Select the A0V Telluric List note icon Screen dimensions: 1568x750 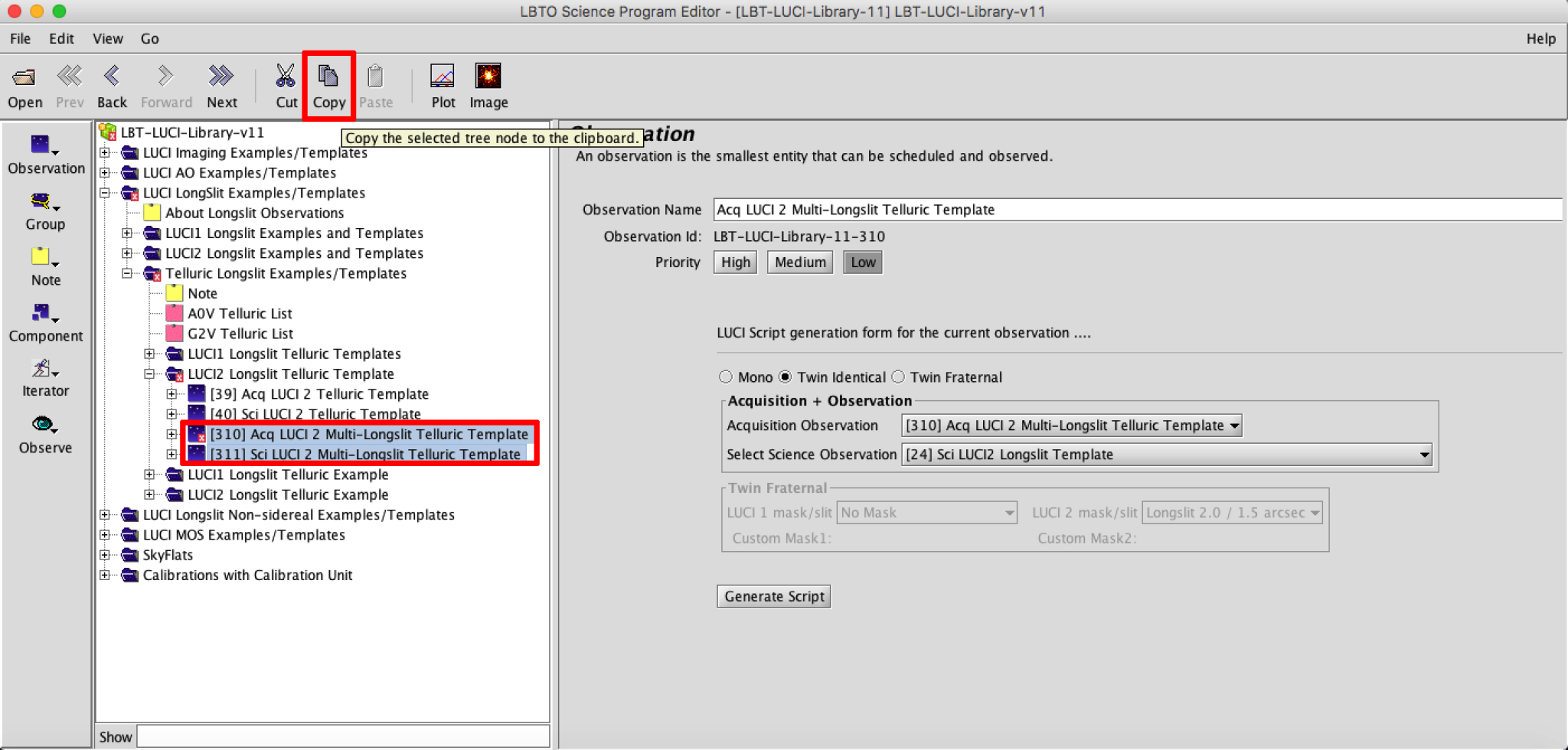[175, 313]
